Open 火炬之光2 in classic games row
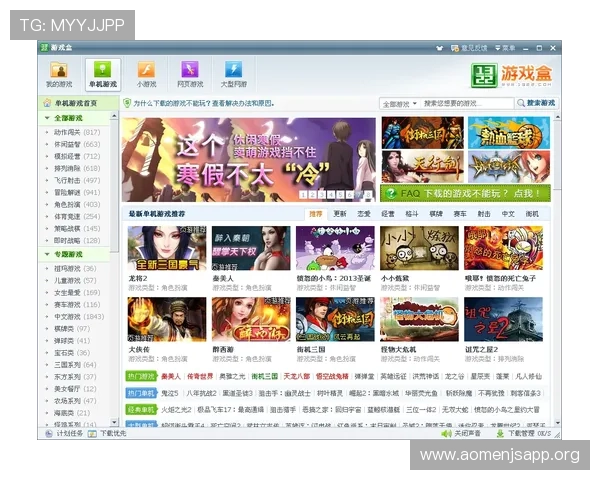The image size is (600, 480). pos(176,410)
